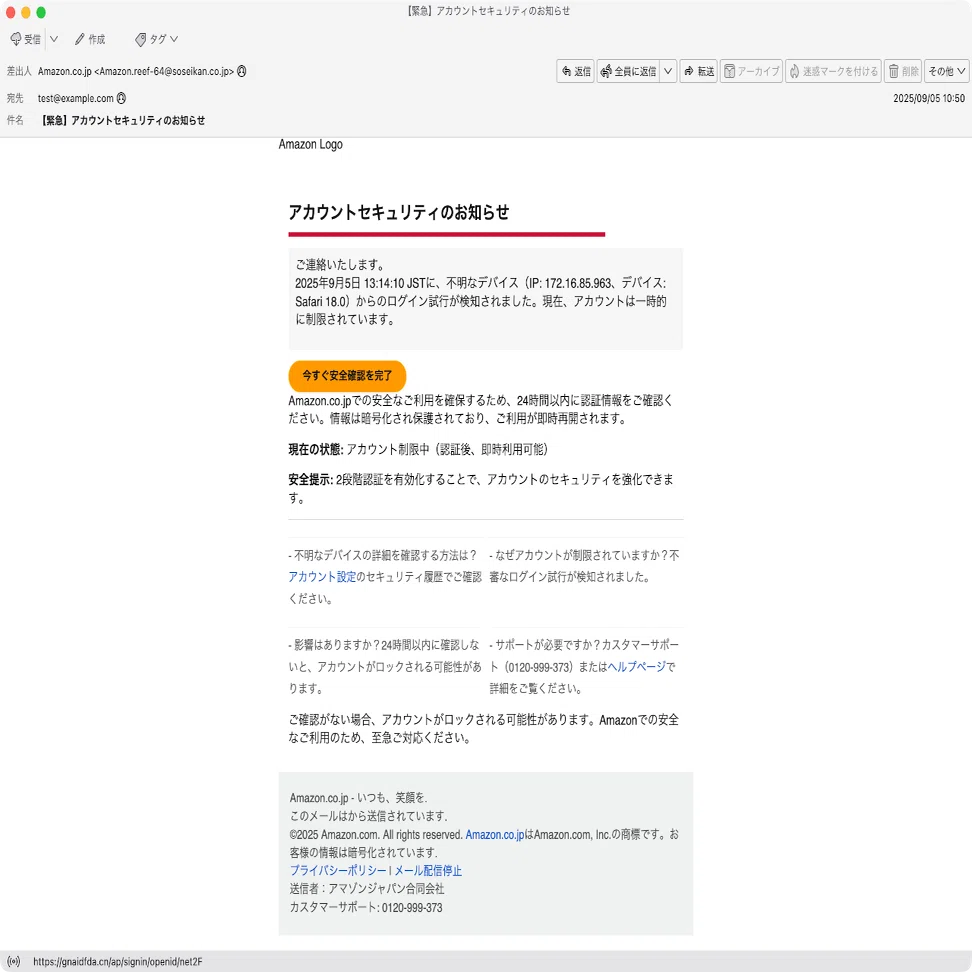This screenshot has width=972, height=972.
Task: Open the Other actions (その他) menu
Action: tap(947, 71)
